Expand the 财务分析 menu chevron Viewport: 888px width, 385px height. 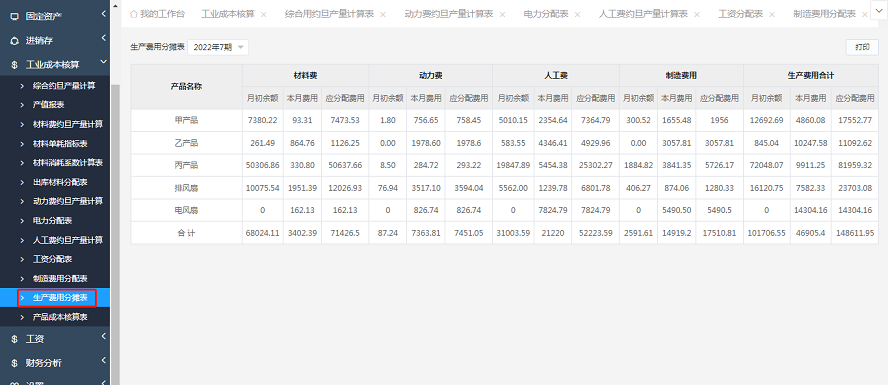(x=104, y=360)
